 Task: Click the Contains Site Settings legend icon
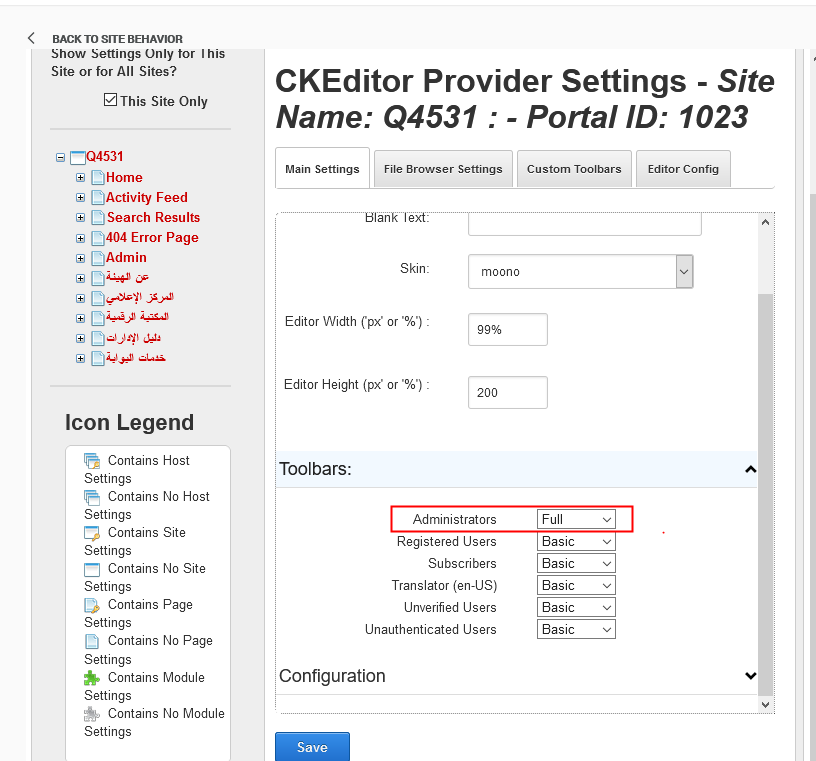click(x=92, y=533)
